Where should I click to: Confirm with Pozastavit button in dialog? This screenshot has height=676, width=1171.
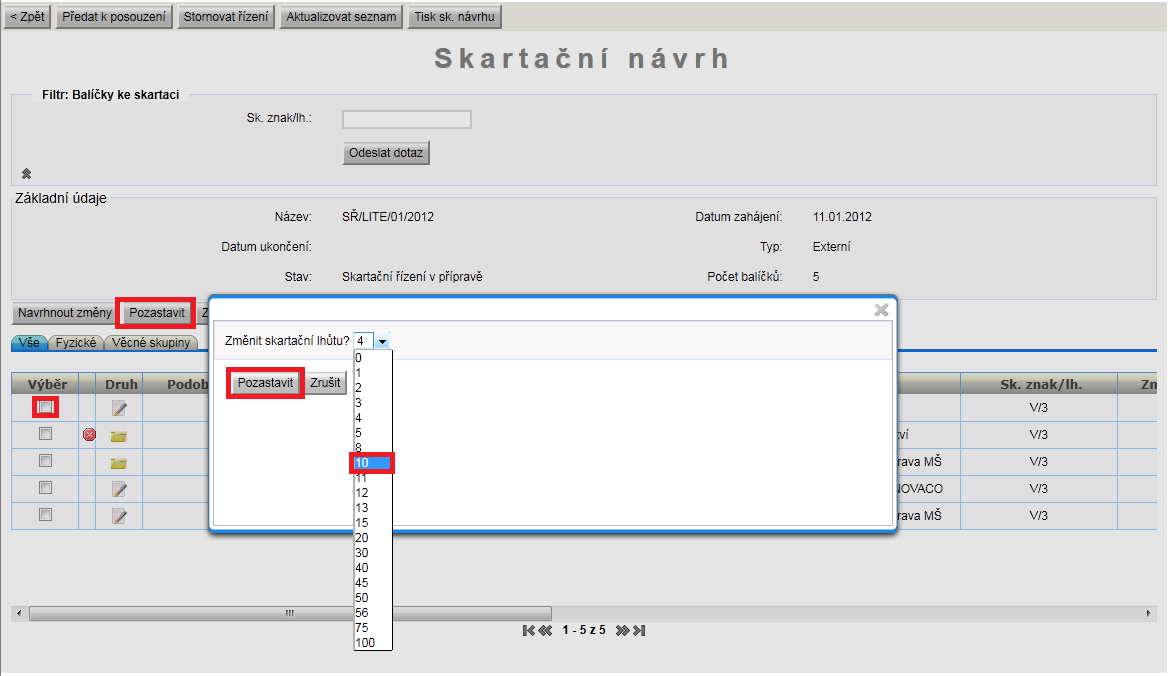click(x=265, y=383)
